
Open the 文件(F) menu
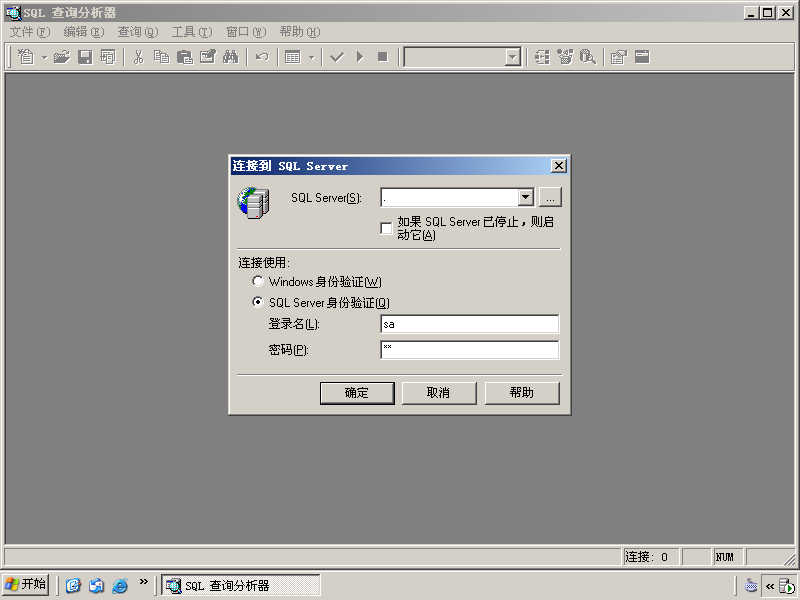coord(30,32)
